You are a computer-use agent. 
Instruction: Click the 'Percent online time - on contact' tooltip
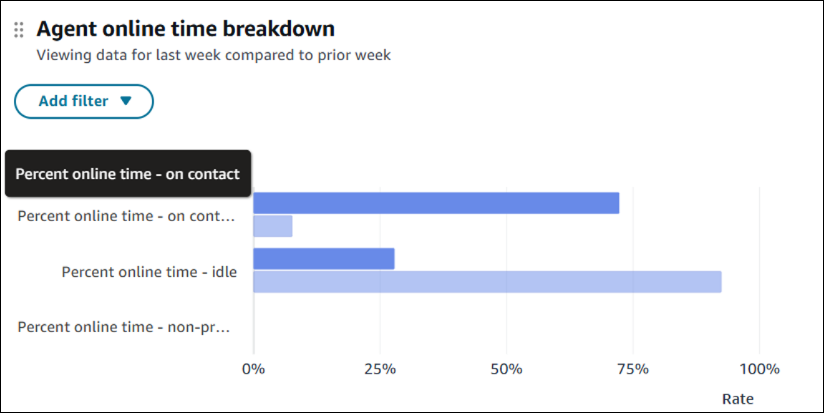(x=128, y=174)
